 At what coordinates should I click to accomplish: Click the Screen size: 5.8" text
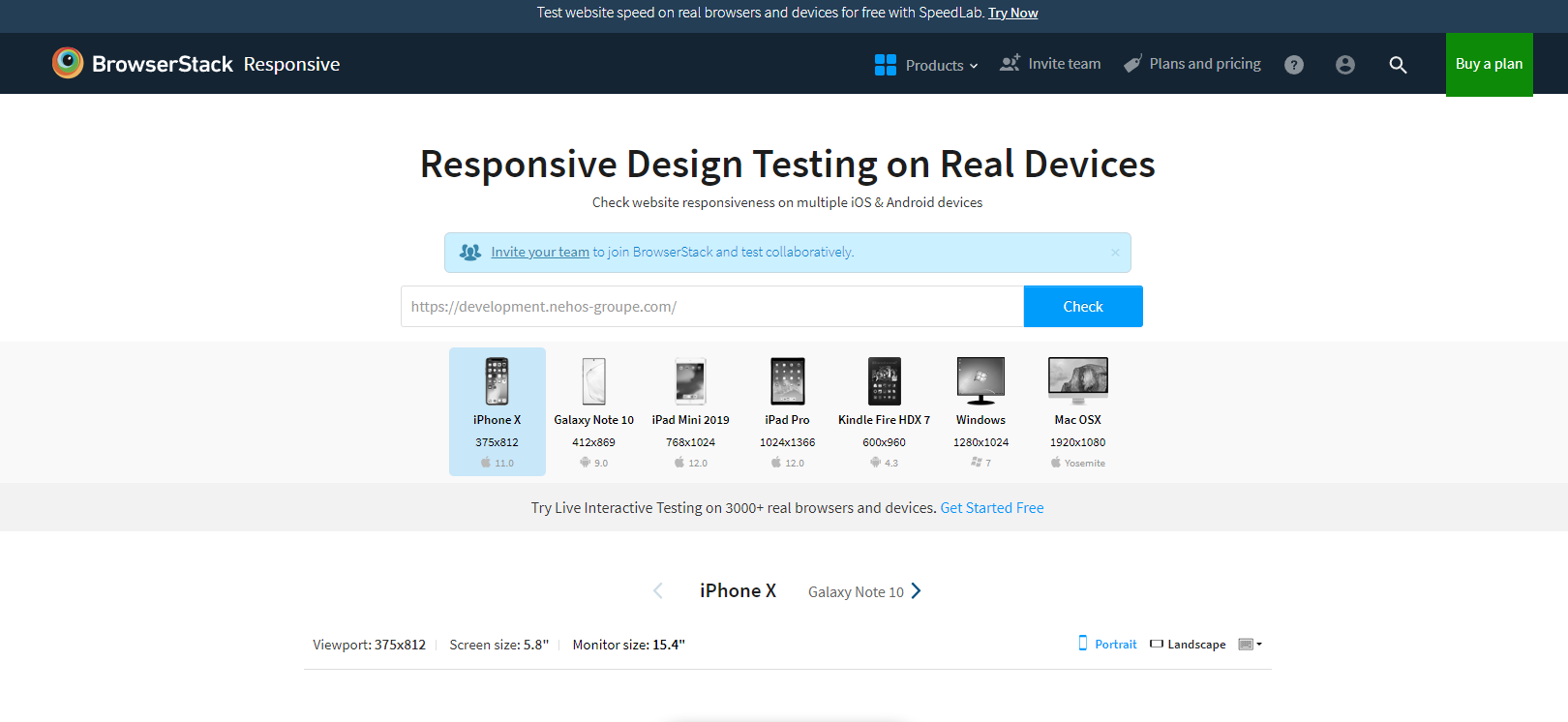pos(498,645)
